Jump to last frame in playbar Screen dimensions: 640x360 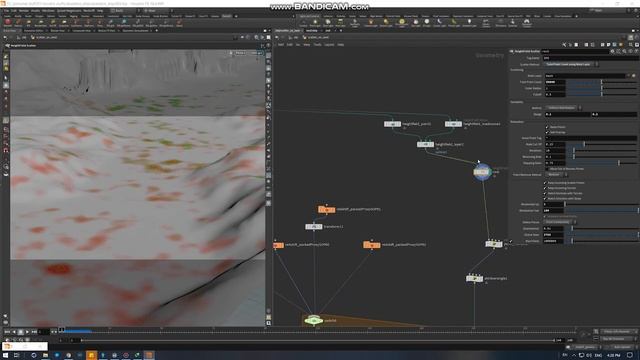pos(34,332)
